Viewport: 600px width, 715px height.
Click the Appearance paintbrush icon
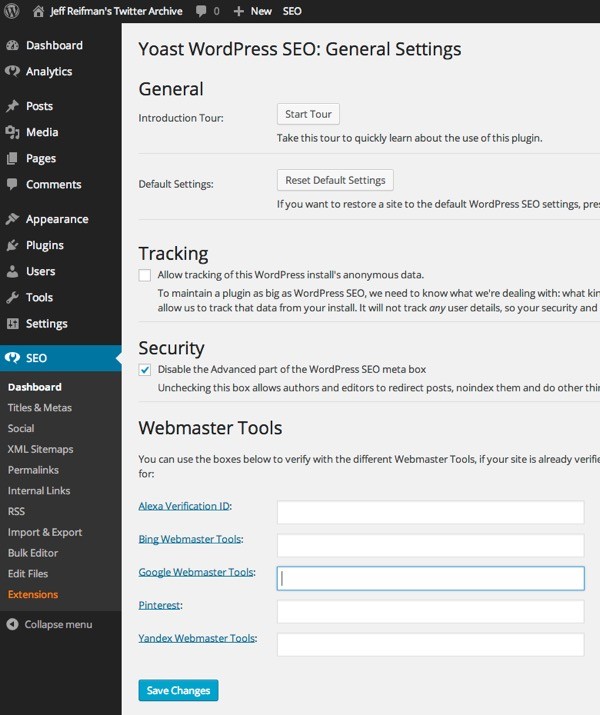12,219
